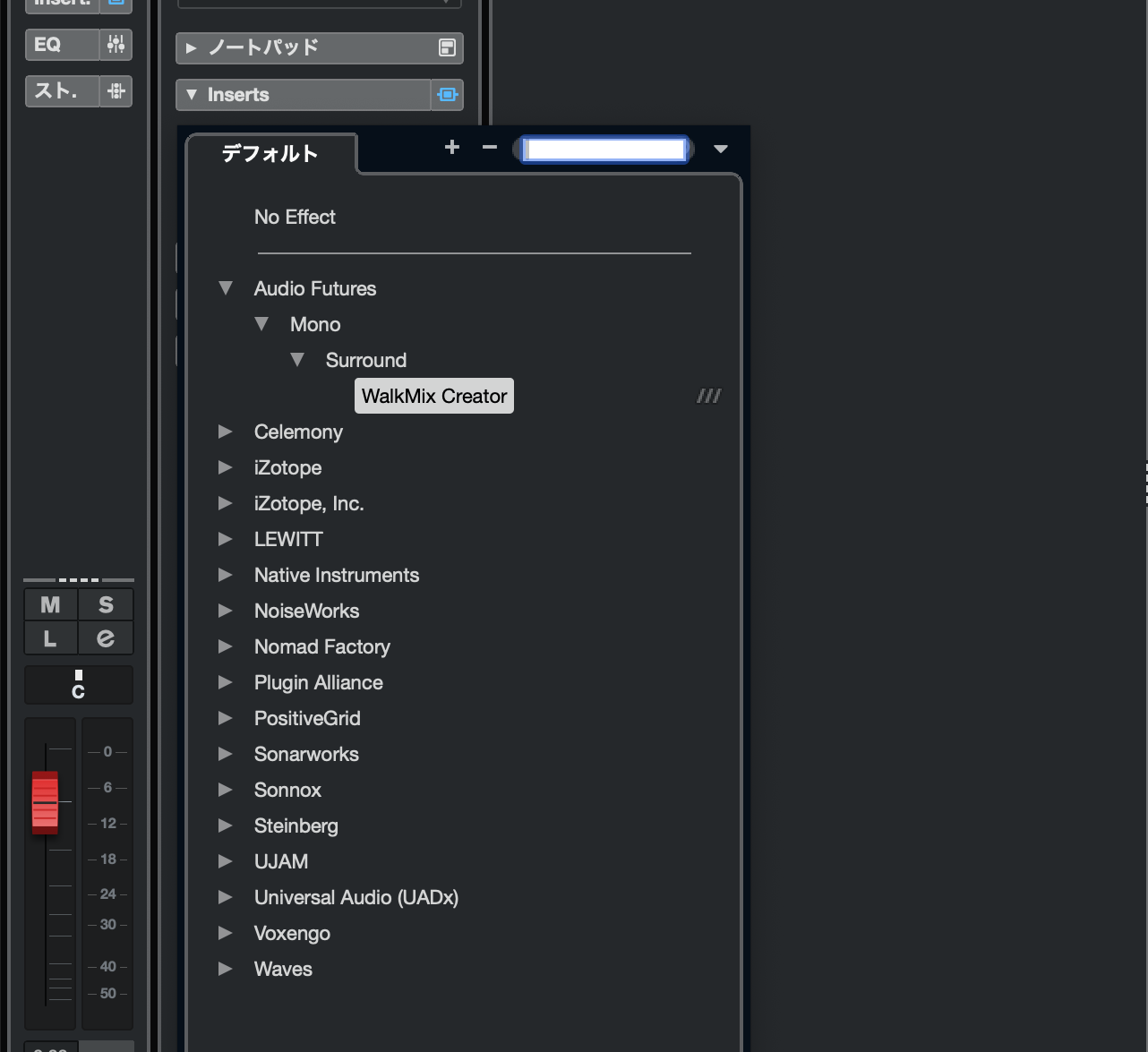Click the EQ section button

tap(61, 45)
